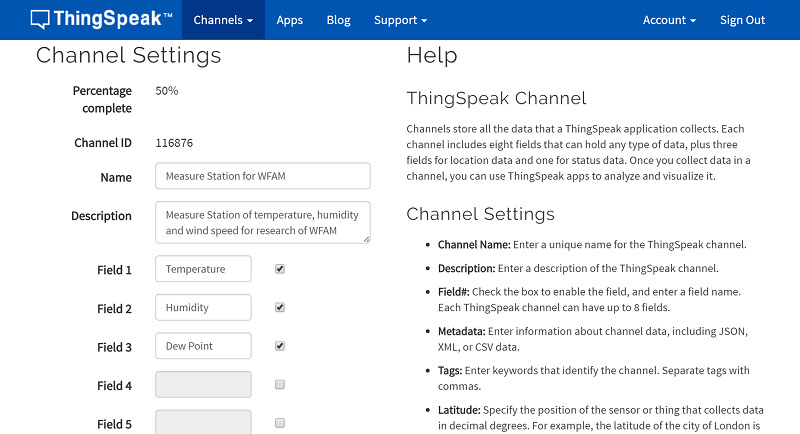Viewport: 800px width, 434px height.
Task: Click Sign Out
Action: [742, 20]
